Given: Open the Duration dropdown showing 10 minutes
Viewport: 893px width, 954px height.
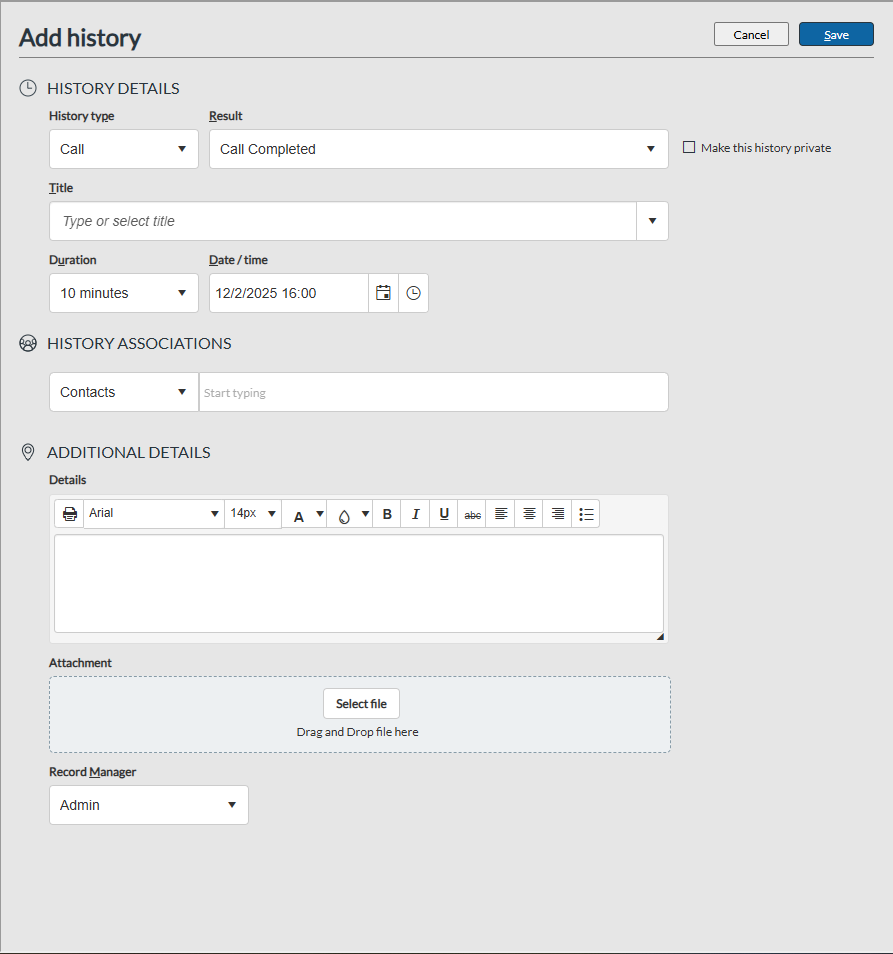Looking at the screenshot, I should click(x=123, y=293).
